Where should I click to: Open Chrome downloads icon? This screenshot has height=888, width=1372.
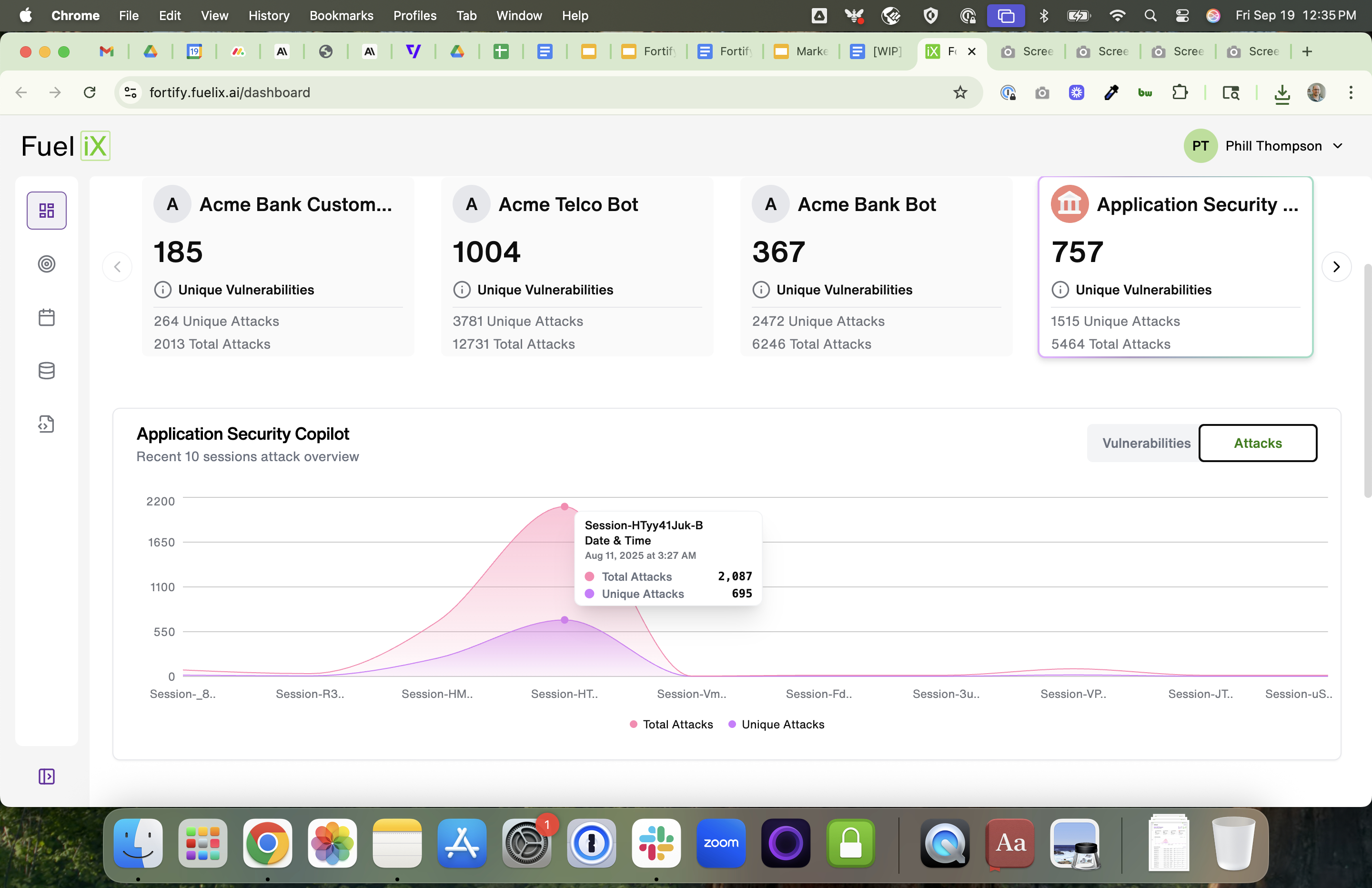1281,93
